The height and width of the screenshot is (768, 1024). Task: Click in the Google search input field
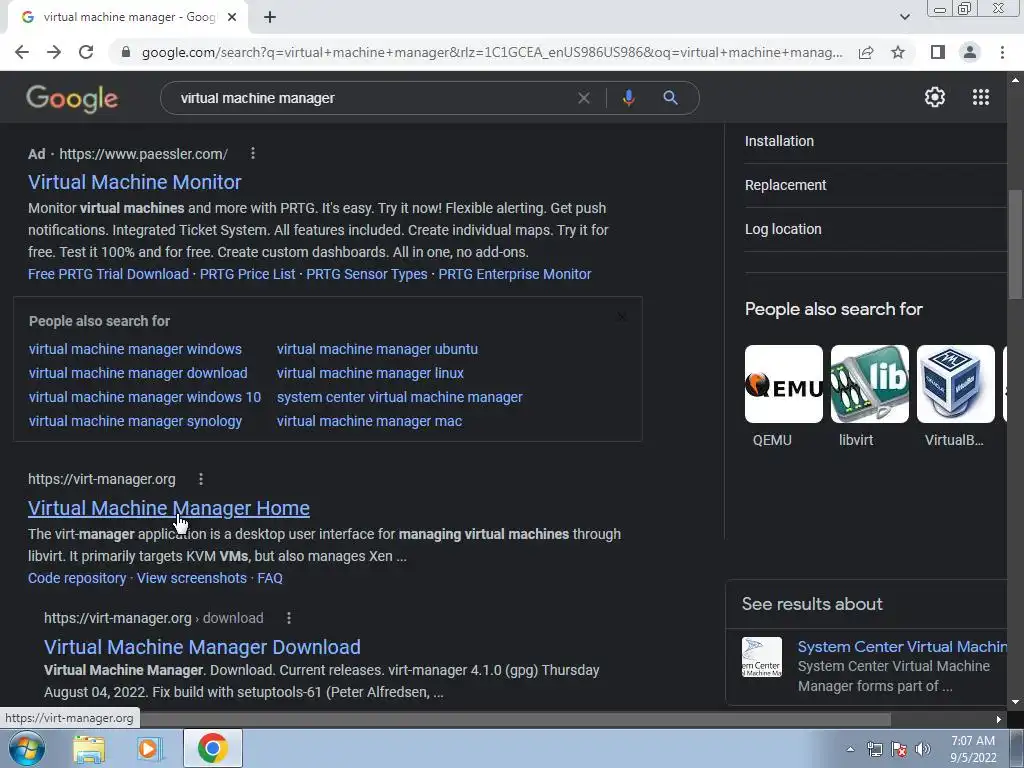pos(372,98)
